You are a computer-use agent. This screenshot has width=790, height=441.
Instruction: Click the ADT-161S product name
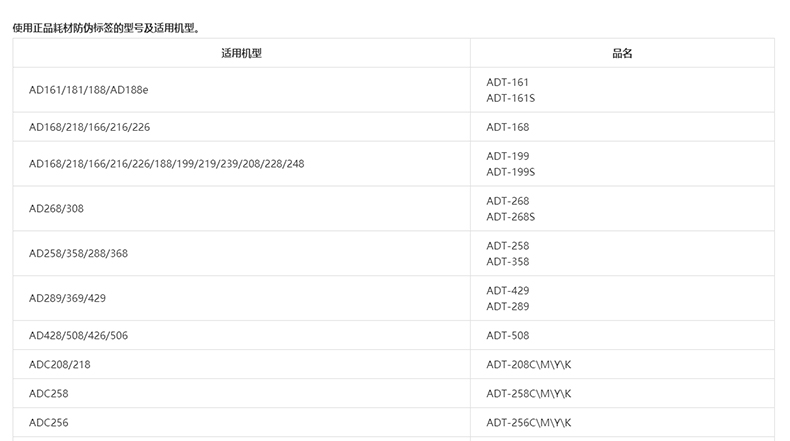coord(510,98)
